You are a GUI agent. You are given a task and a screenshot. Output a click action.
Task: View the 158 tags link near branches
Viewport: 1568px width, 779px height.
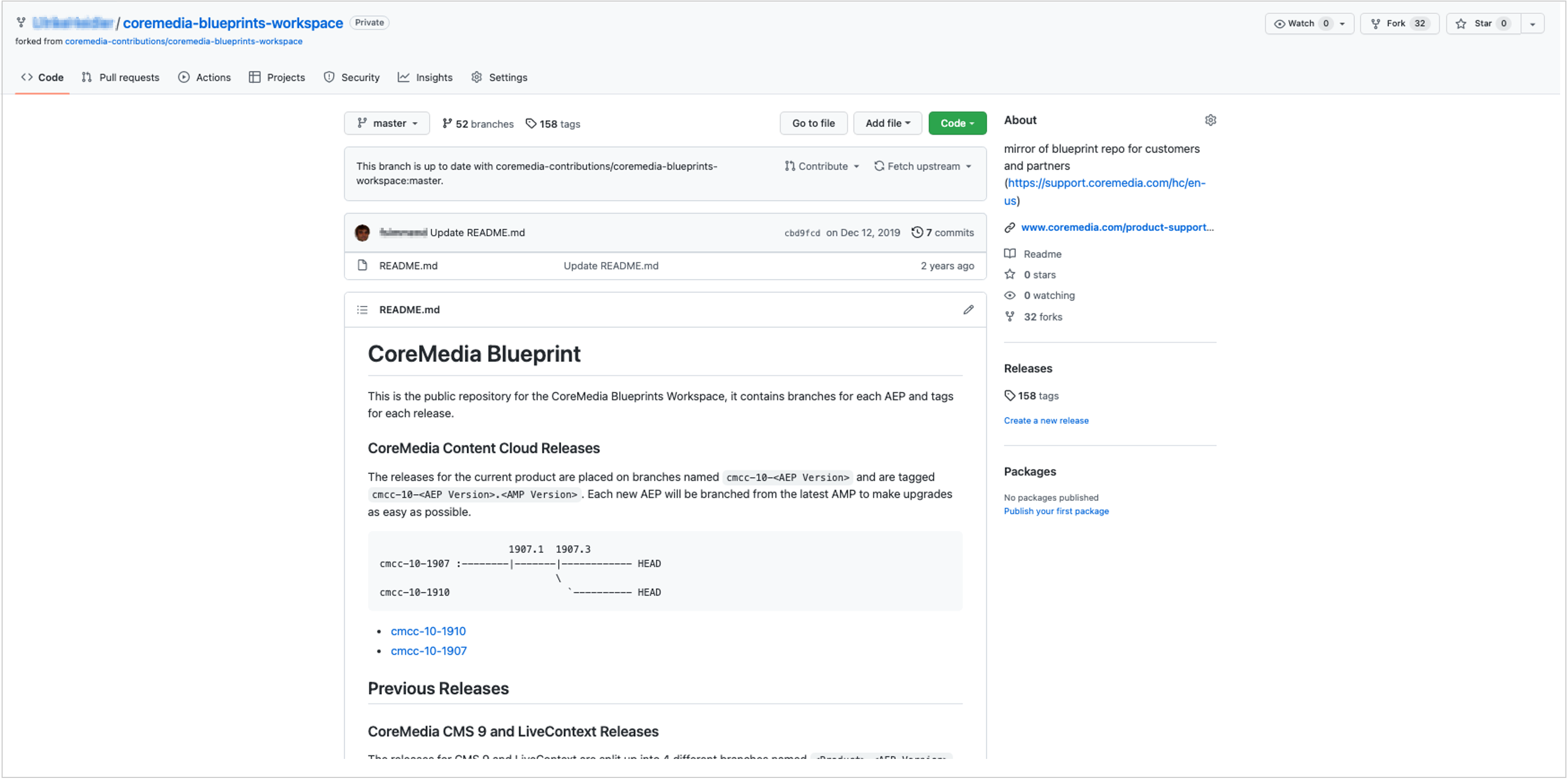[553, 124]
